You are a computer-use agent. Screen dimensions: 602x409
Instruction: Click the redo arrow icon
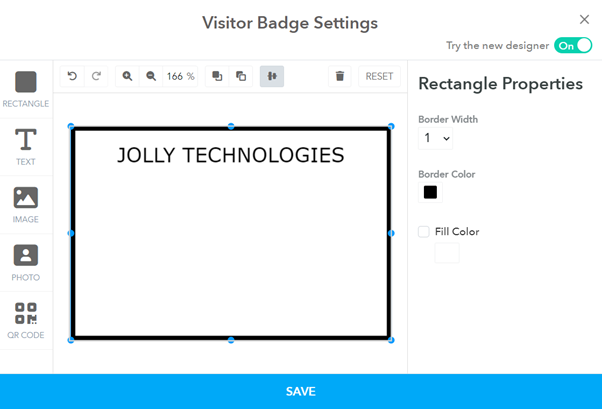96,76
